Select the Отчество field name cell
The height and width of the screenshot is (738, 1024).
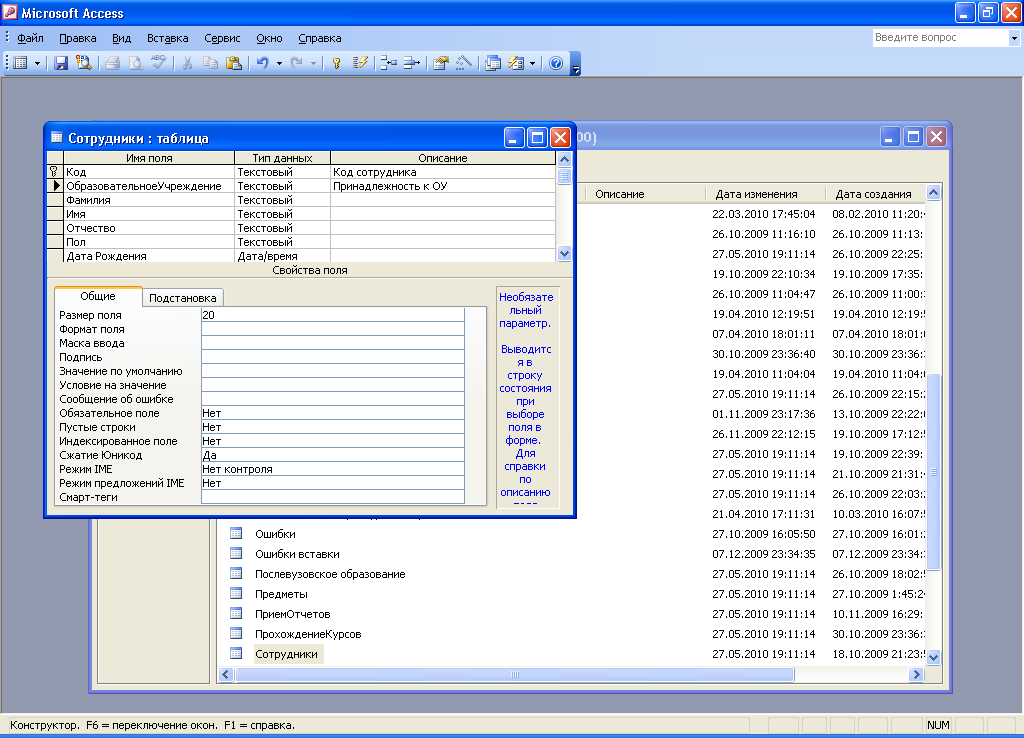coord(149,228)
